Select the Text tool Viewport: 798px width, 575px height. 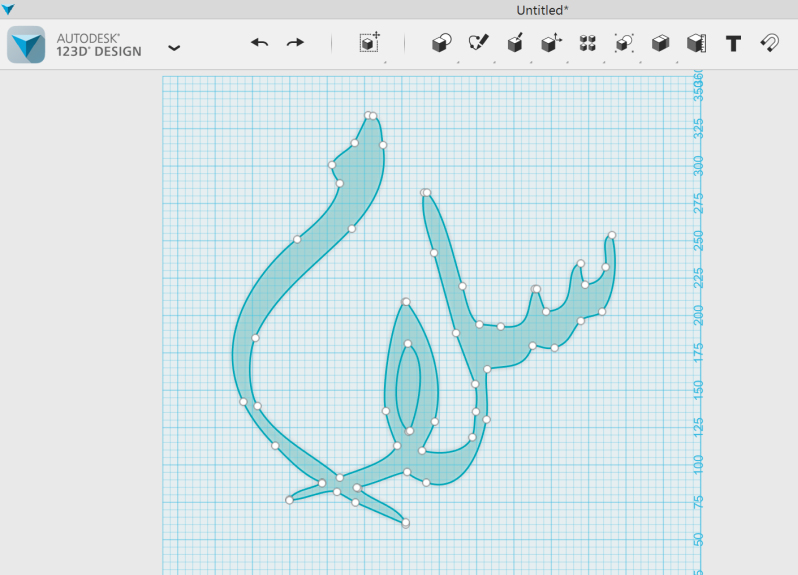(x=733, y=44)
